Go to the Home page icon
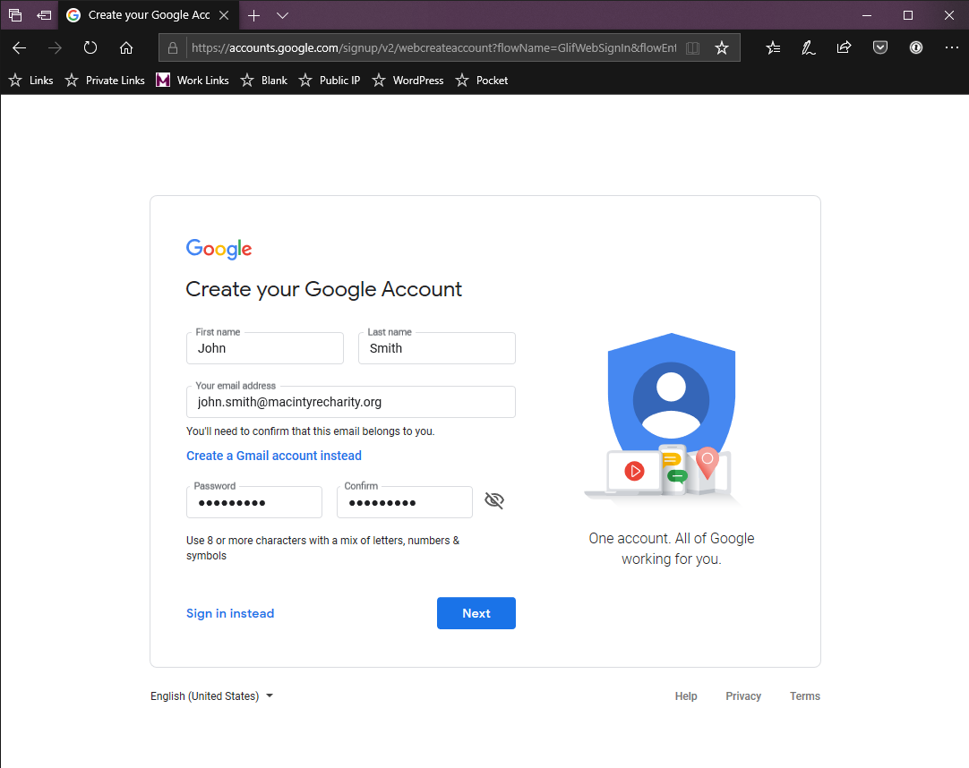This screenshot has height=768, width=969. [x=126, y=48]
